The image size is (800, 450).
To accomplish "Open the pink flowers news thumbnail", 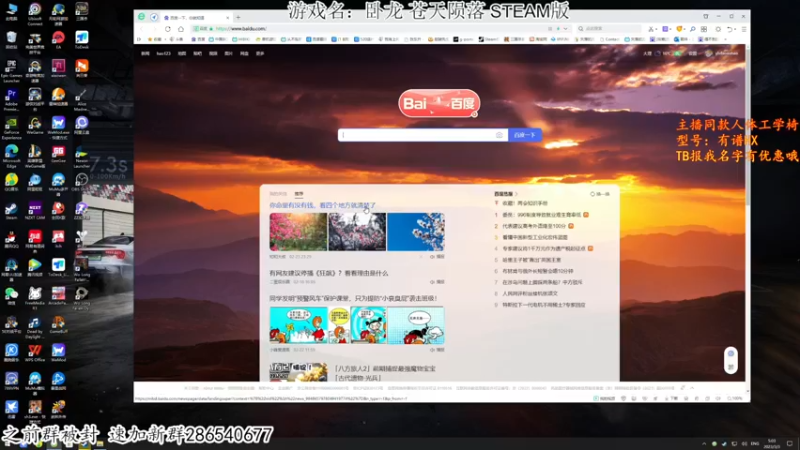I will pyautogui.click(x=298, y=232).
